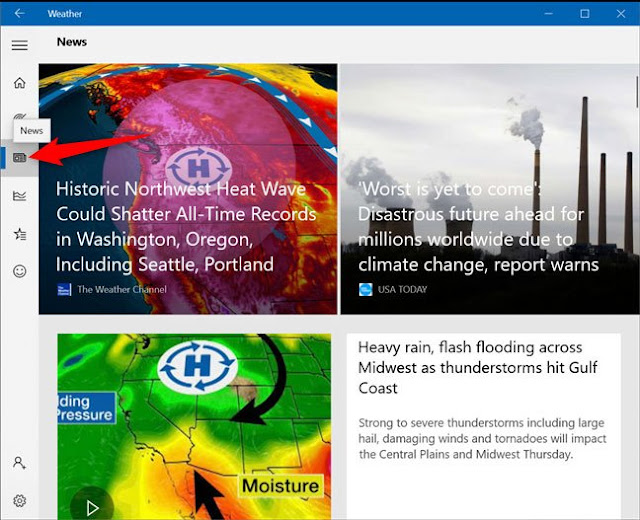Minimize the Weather window
This screenshot has width=640, height=520.
tap(549, 13)
